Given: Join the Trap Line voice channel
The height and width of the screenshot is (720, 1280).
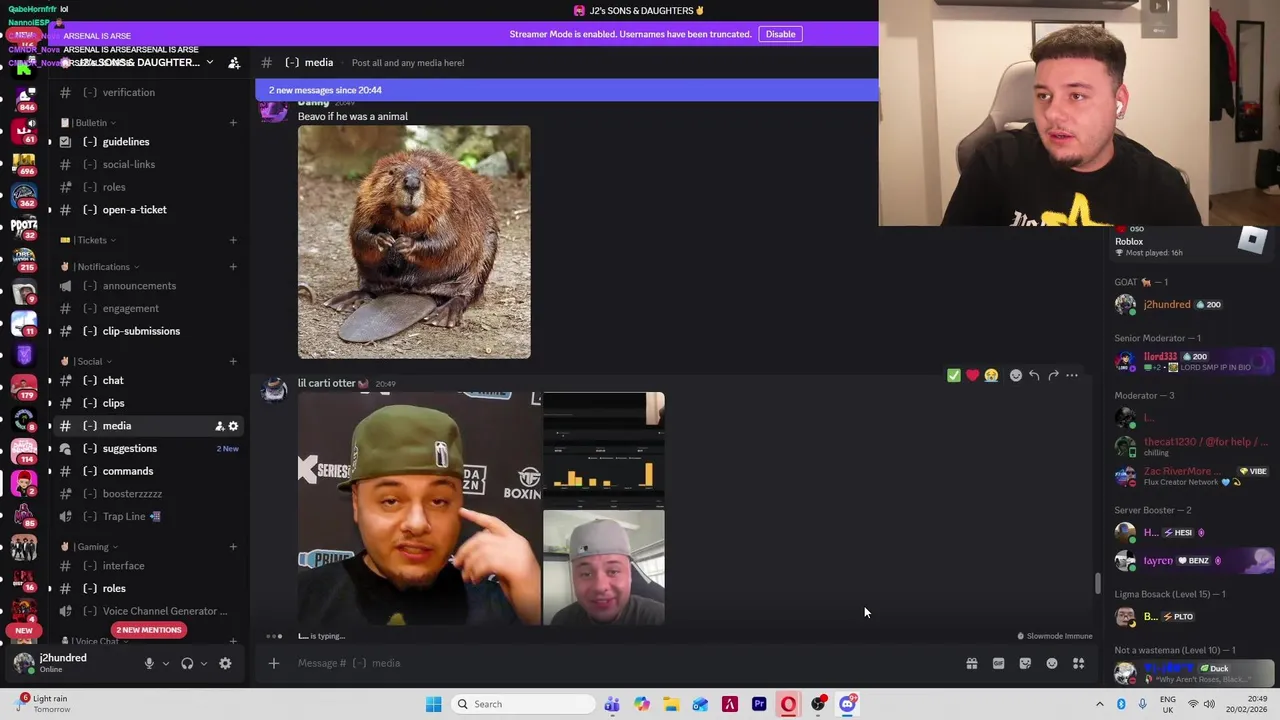Looking at the screenshot, I should tap(148, 517).
